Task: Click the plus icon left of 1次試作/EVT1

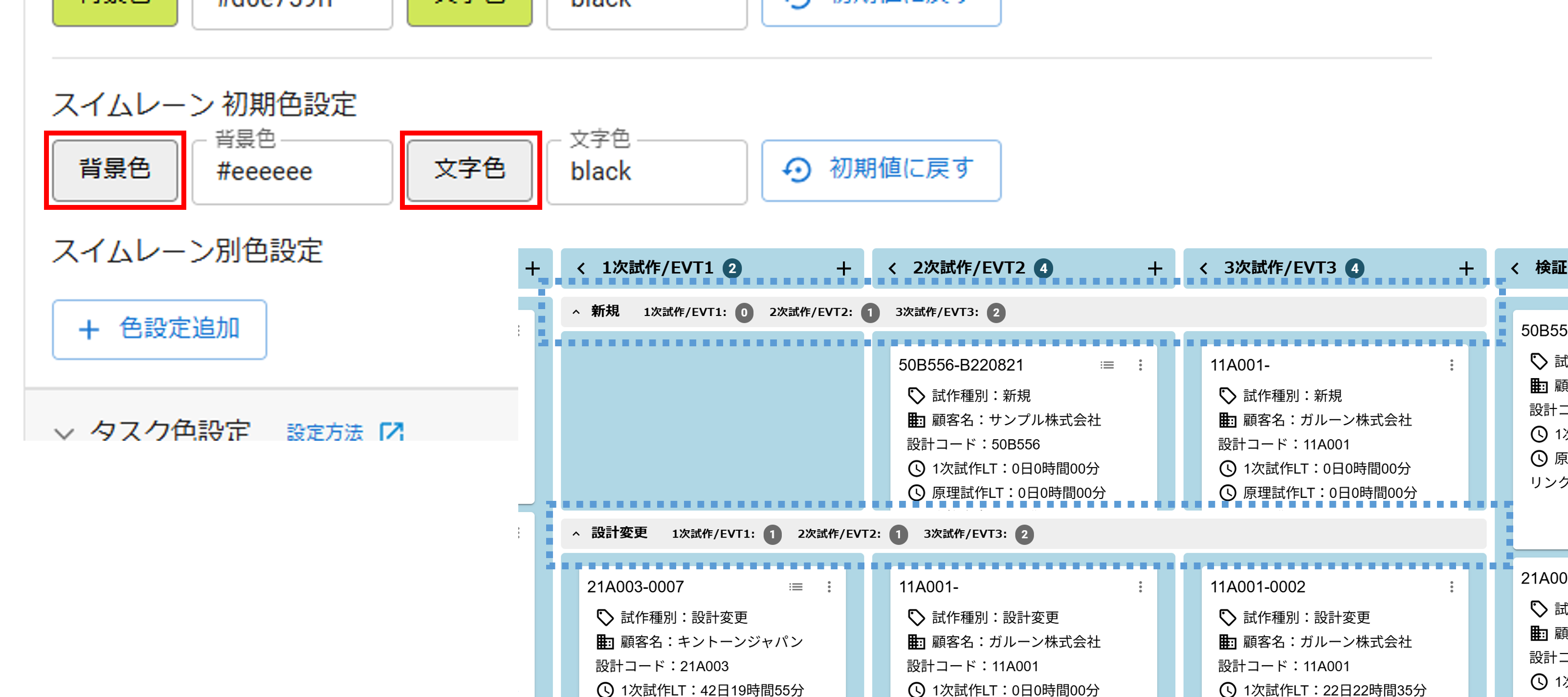Action: (x=532, y=269)
